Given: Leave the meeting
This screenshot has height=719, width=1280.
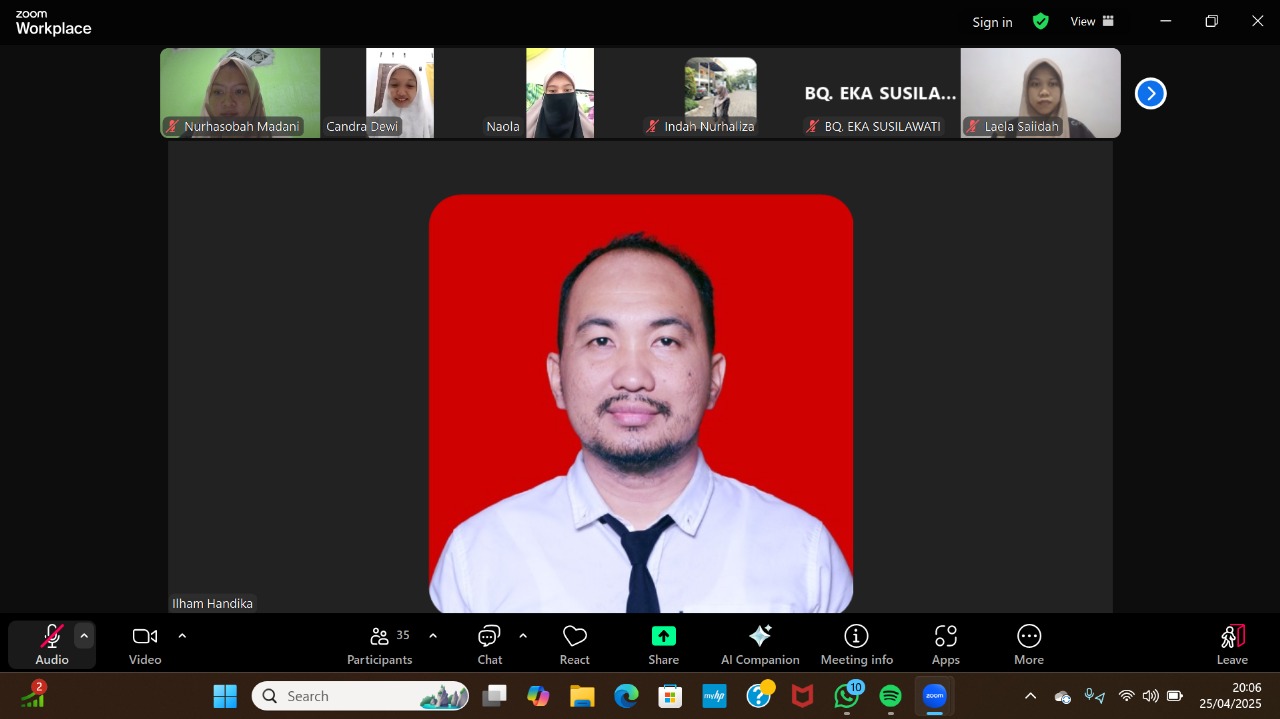Looking at the screenshot, I should [1232, 643].
